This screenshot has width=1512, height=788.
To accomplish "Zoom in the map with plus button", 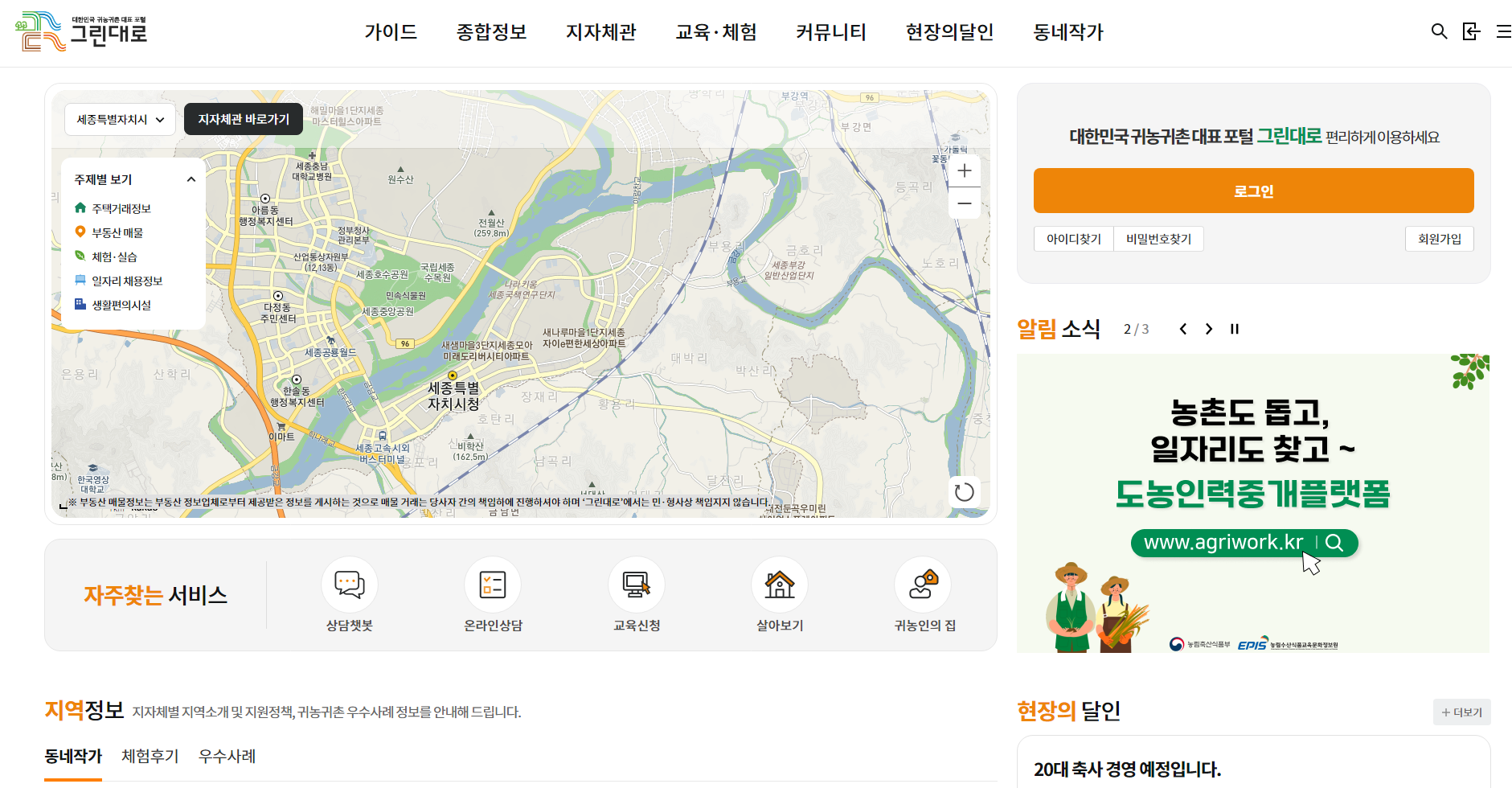I will (x=965, y=170).
